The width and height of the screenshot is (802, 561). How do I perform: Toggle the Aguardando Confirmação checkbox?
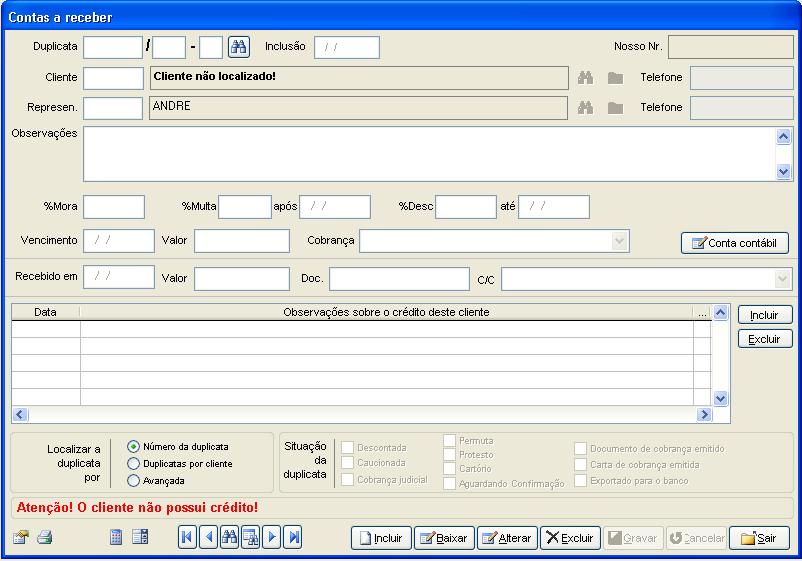(x=450, y=484)
